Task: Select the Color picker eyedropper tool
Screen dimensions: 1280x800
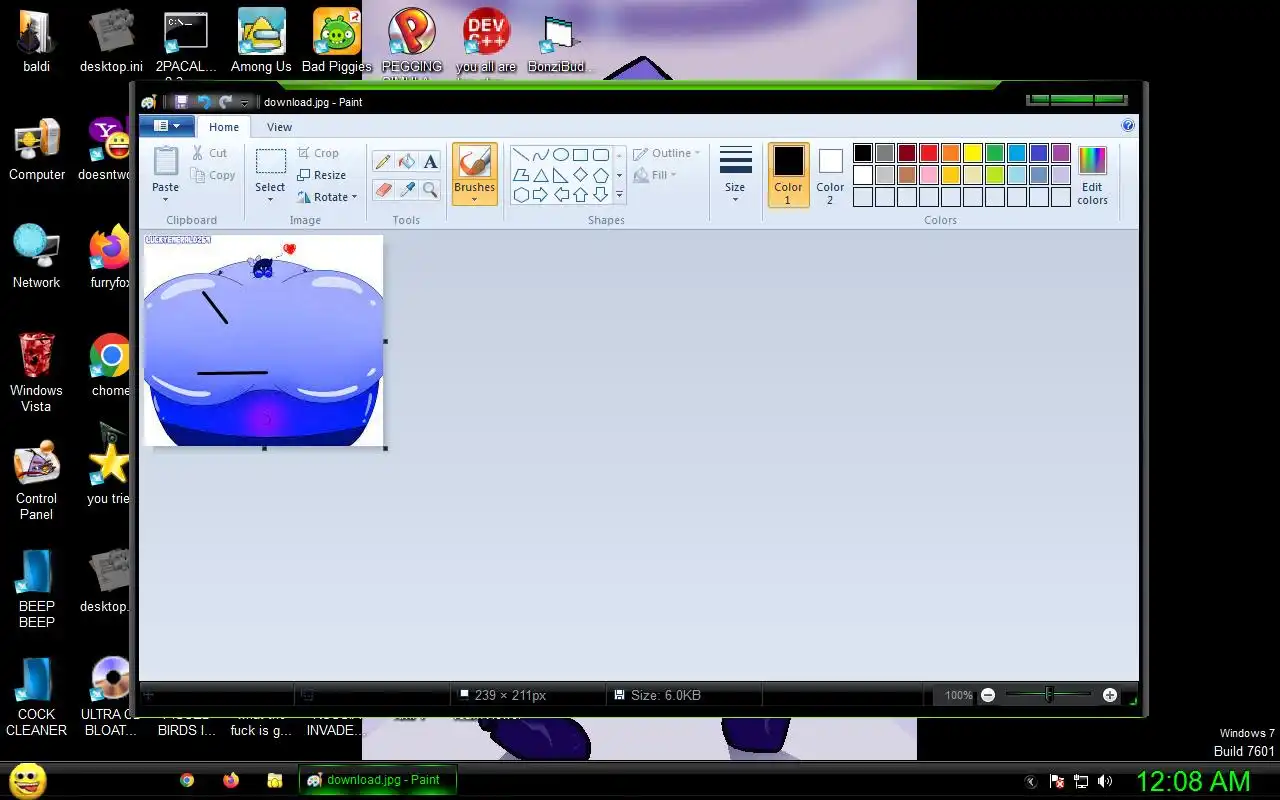Action: (x=406, y=189)
